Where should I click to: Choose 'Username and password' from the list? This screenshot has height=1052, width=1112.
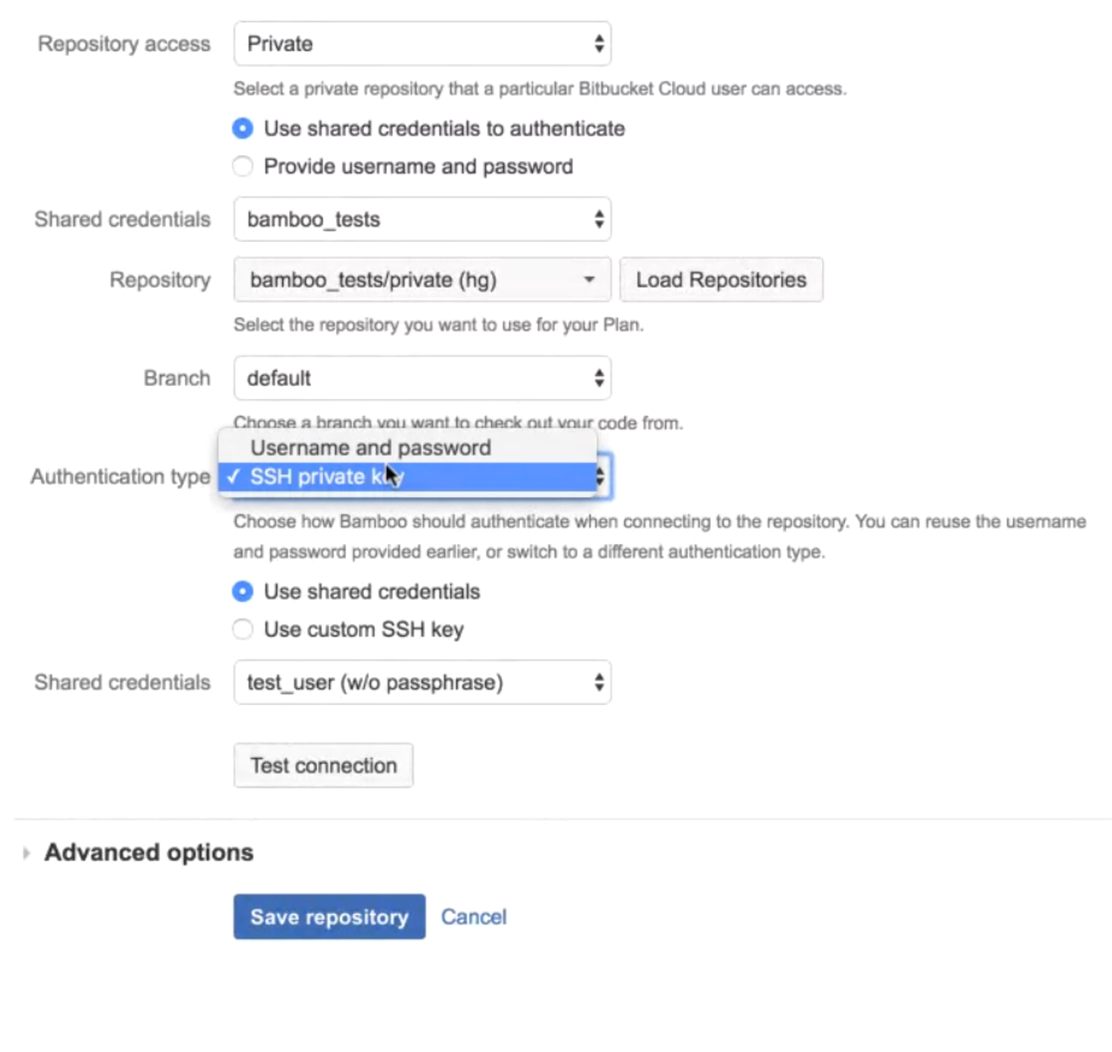(370, 448)
